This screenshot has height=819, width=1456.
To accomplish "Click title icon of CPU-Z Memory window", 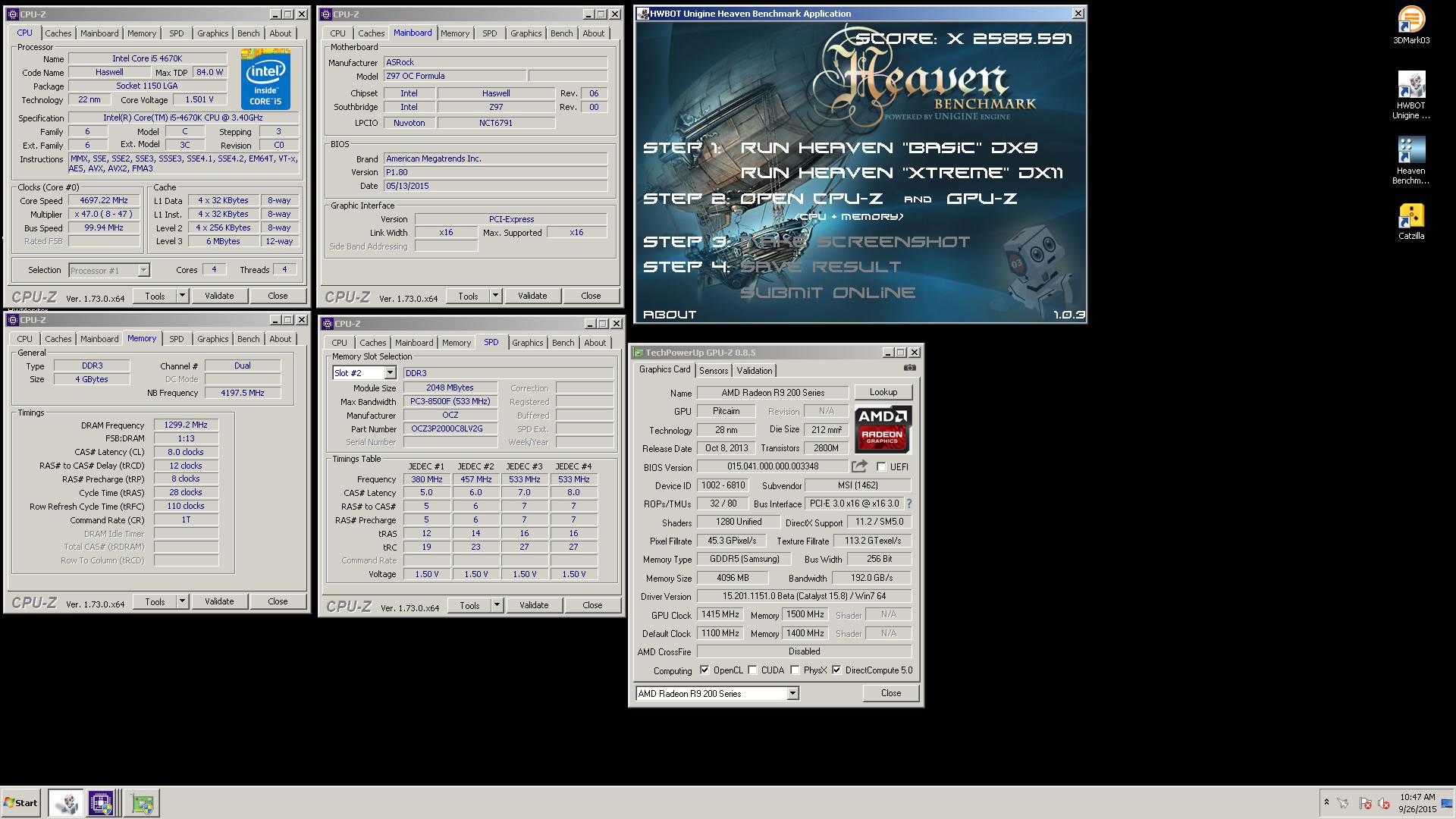I will pyautogui.click(x=14, y=320).
